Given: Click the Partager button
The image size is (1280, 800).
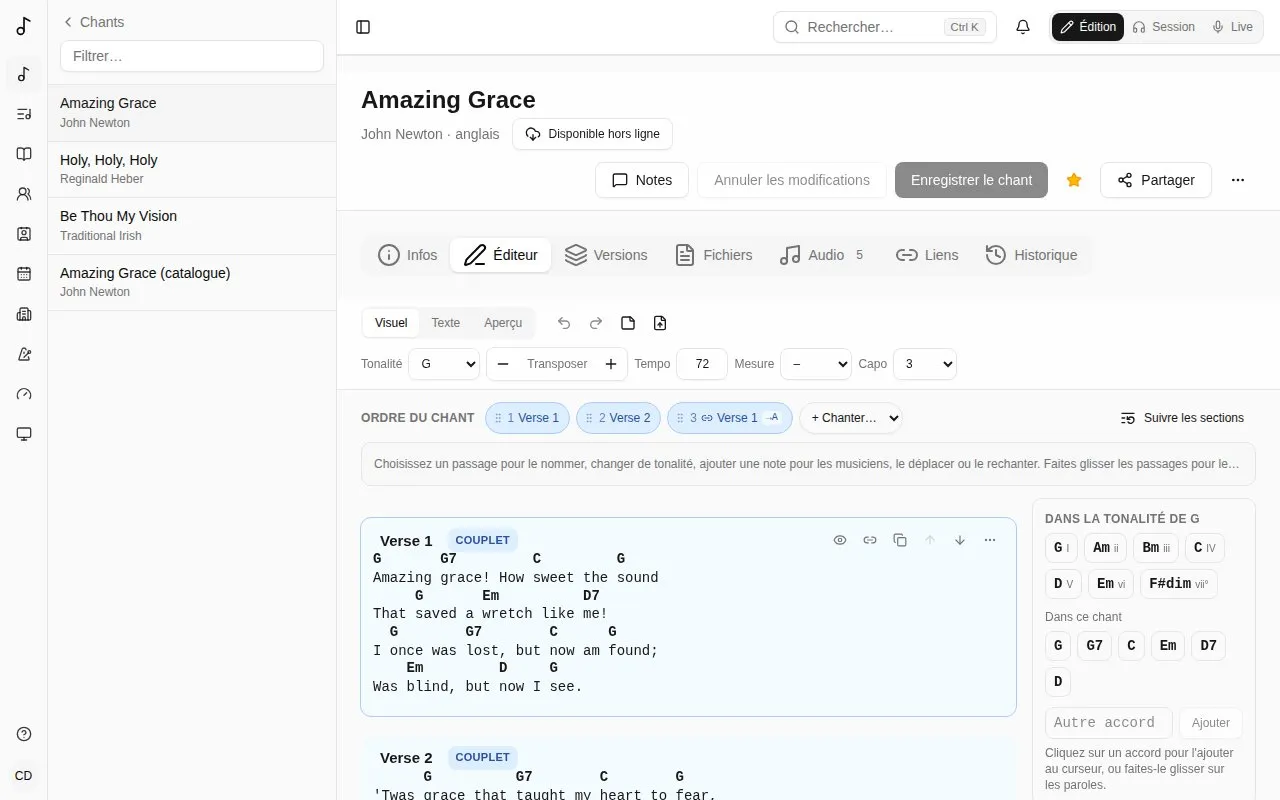Looking at the screenshot, I should (x=1156, y=180).
